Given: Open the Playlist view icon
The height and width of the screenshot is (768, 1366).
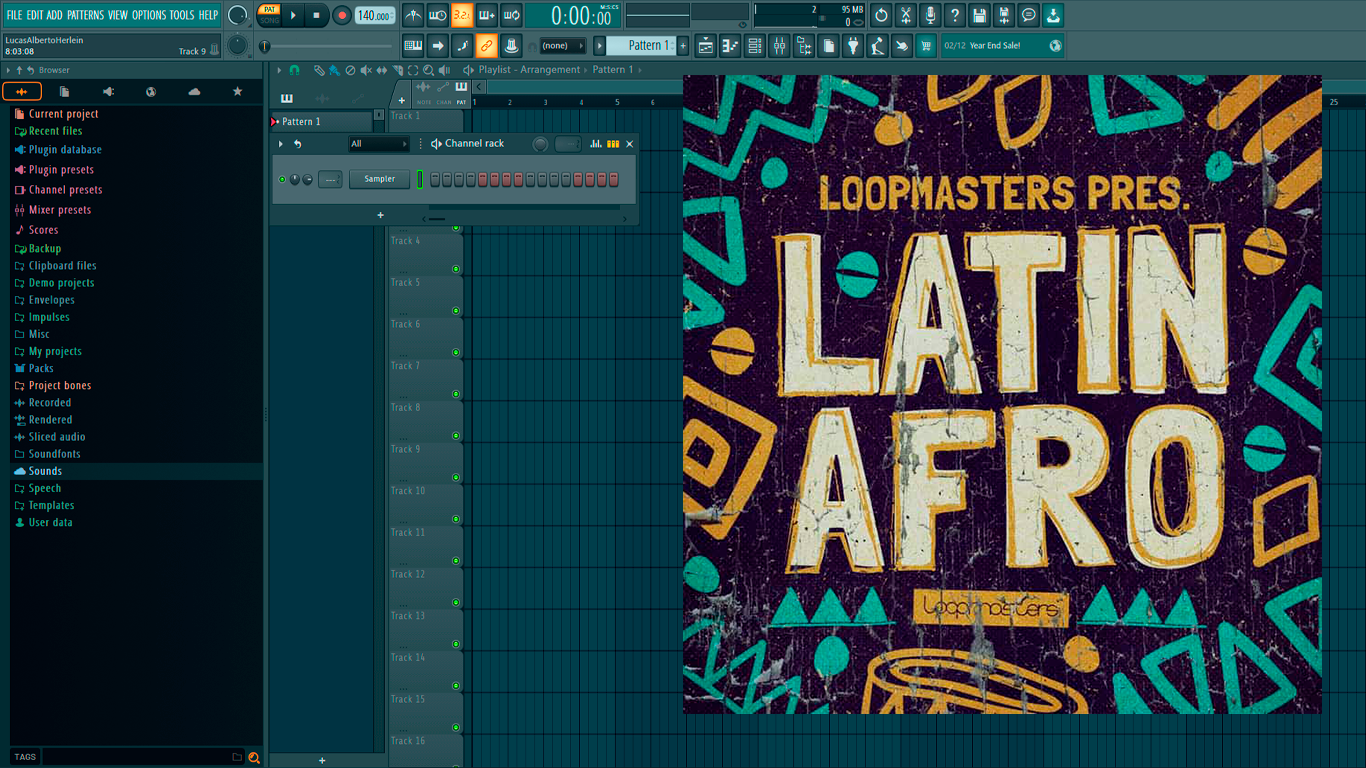Looking at the screenshot, I should pyautogui.click(x=706, y=45).
